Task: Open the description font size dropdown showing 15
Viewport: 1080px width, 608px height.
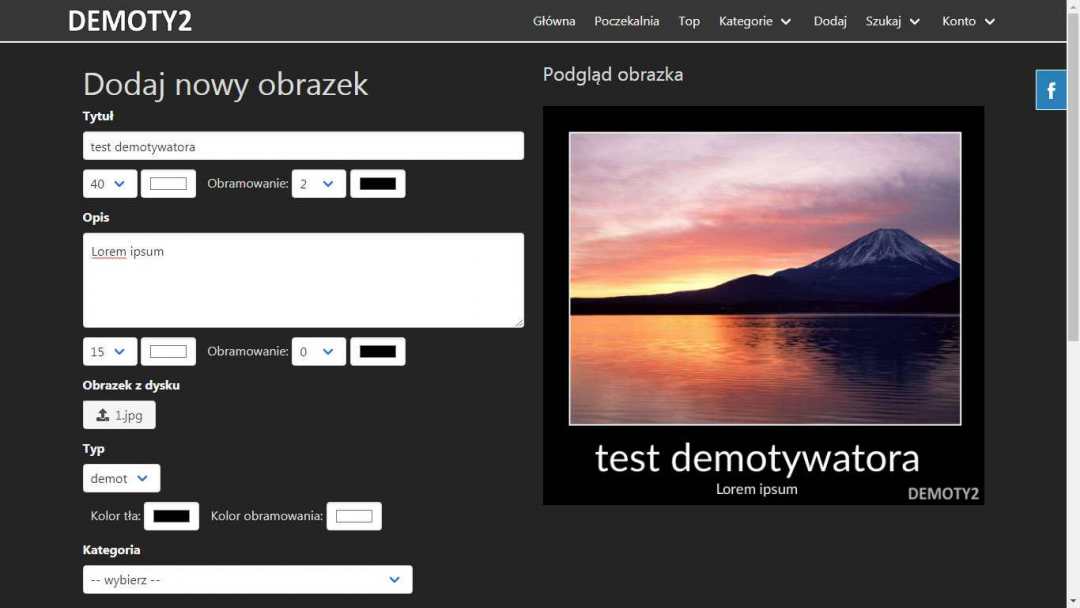Action: click(x=110, y=352)
